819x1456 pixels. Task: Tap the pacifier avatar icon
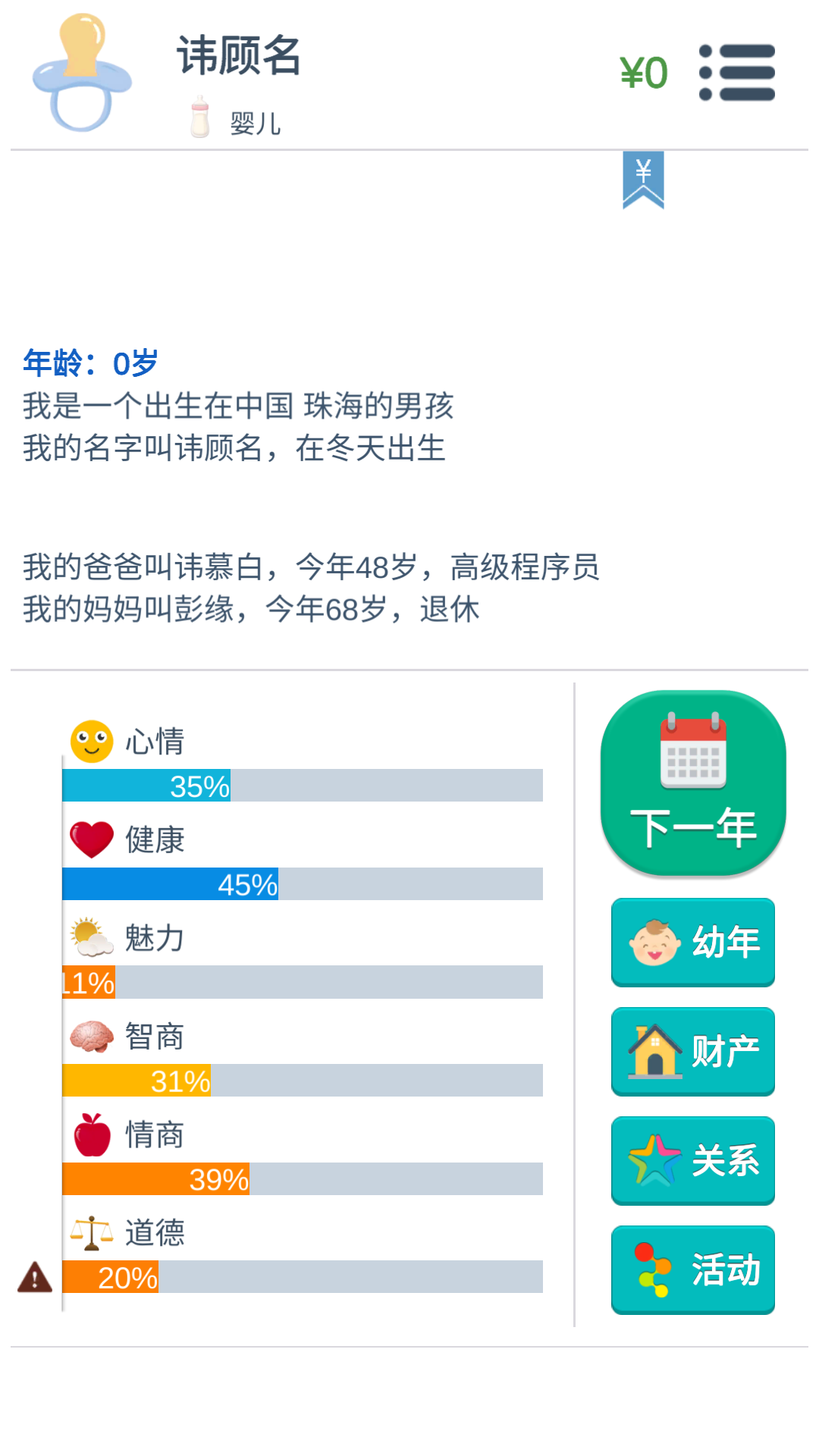coord(82,73)
